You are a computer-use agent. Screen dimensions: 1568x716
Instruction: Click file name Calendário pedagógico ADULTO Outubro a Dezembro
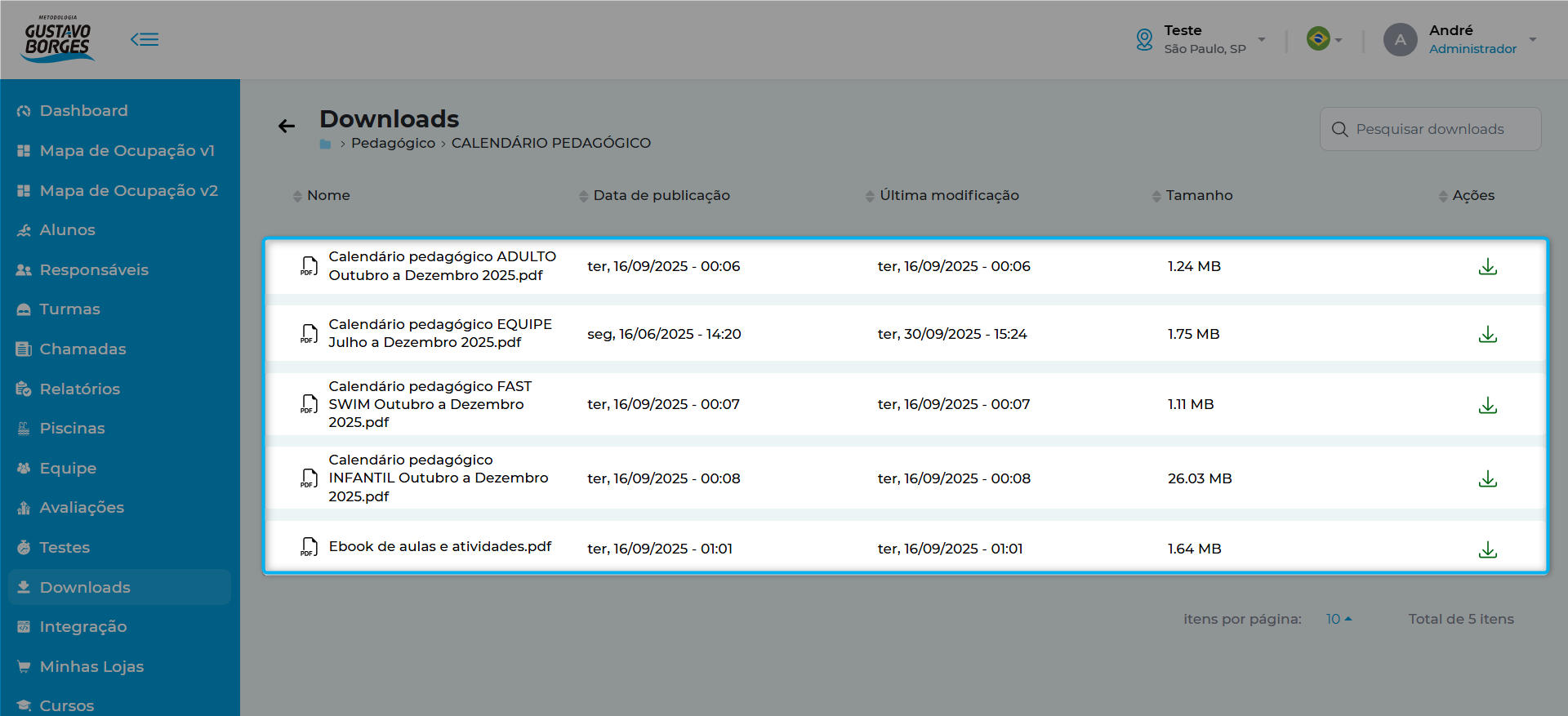click(443, 266)
